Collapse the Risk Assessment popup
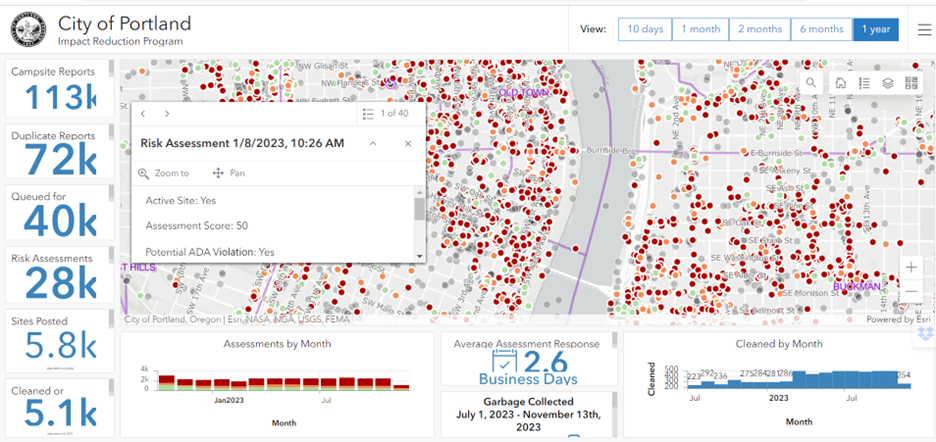The width and height of the screenshot is (936, 442). coord(372,143)
